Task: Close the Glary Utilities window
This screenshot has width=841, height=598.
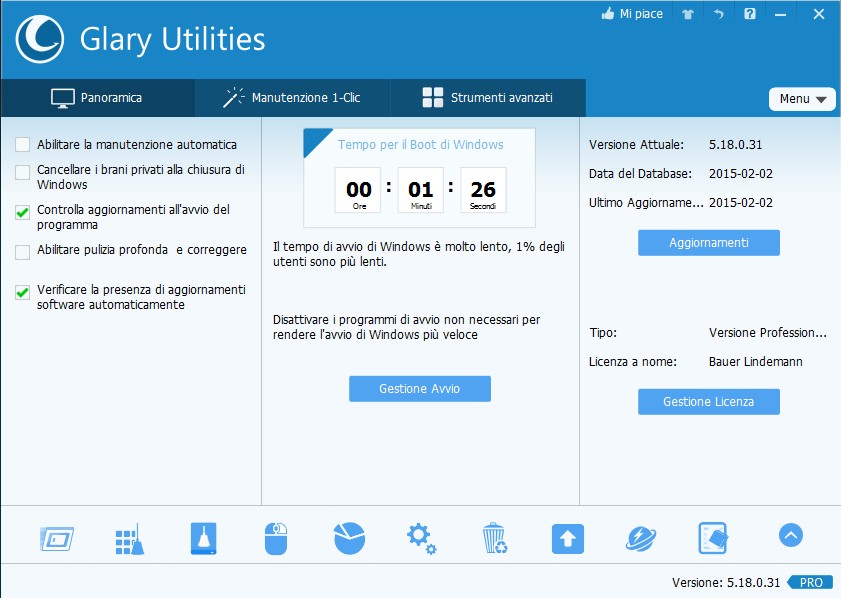Action: (818, 14)
